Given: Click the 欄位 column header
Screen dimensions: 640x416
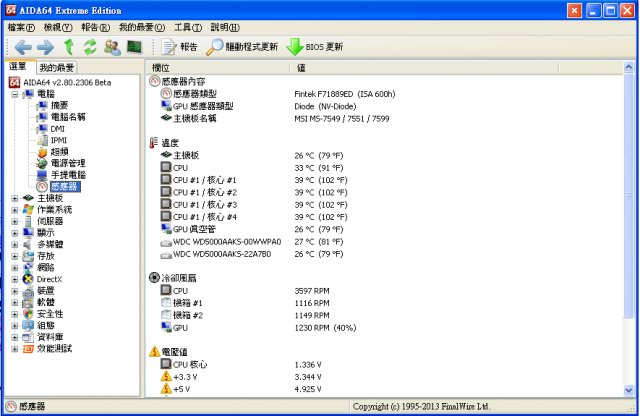Looking at the screenshot, I should click(218, 68).
